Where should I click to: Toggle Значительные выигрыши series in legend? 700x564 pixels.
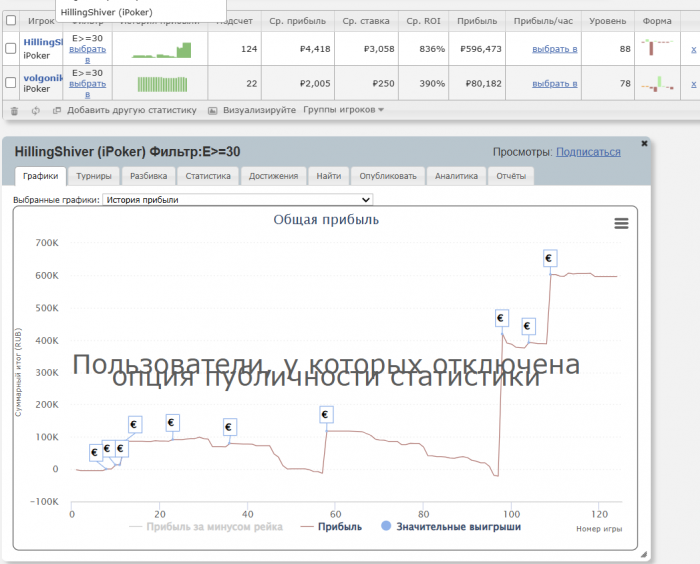[451, 526]
